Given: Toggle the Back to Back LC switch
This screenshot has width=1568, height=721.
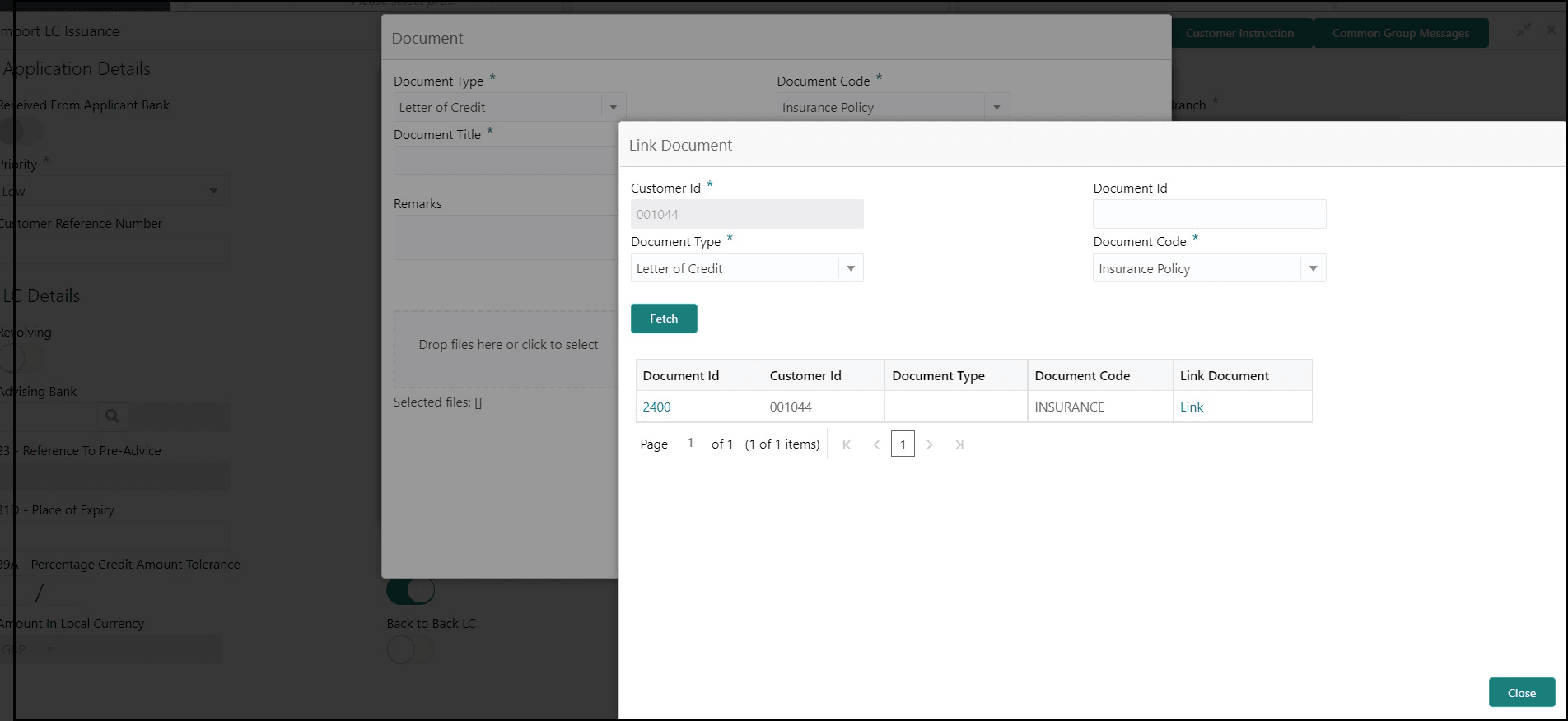Looking at the screenshot, I should [x=410, y=650].
